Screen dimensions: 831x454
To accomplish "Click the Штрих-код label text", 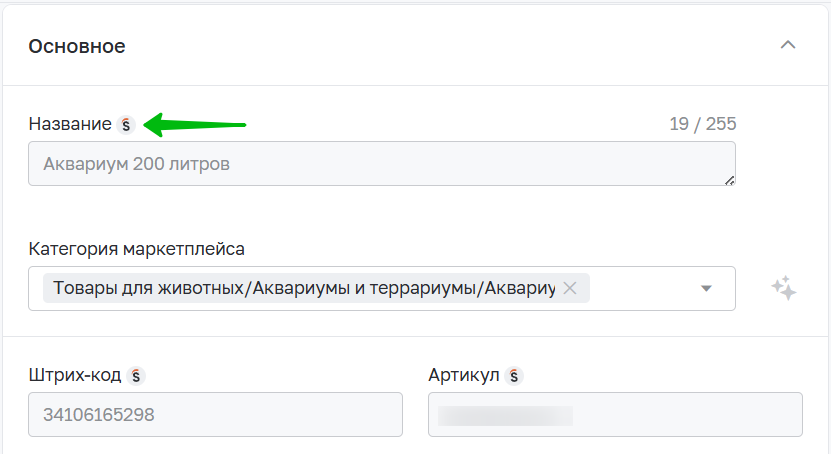I will coord(75,376).
